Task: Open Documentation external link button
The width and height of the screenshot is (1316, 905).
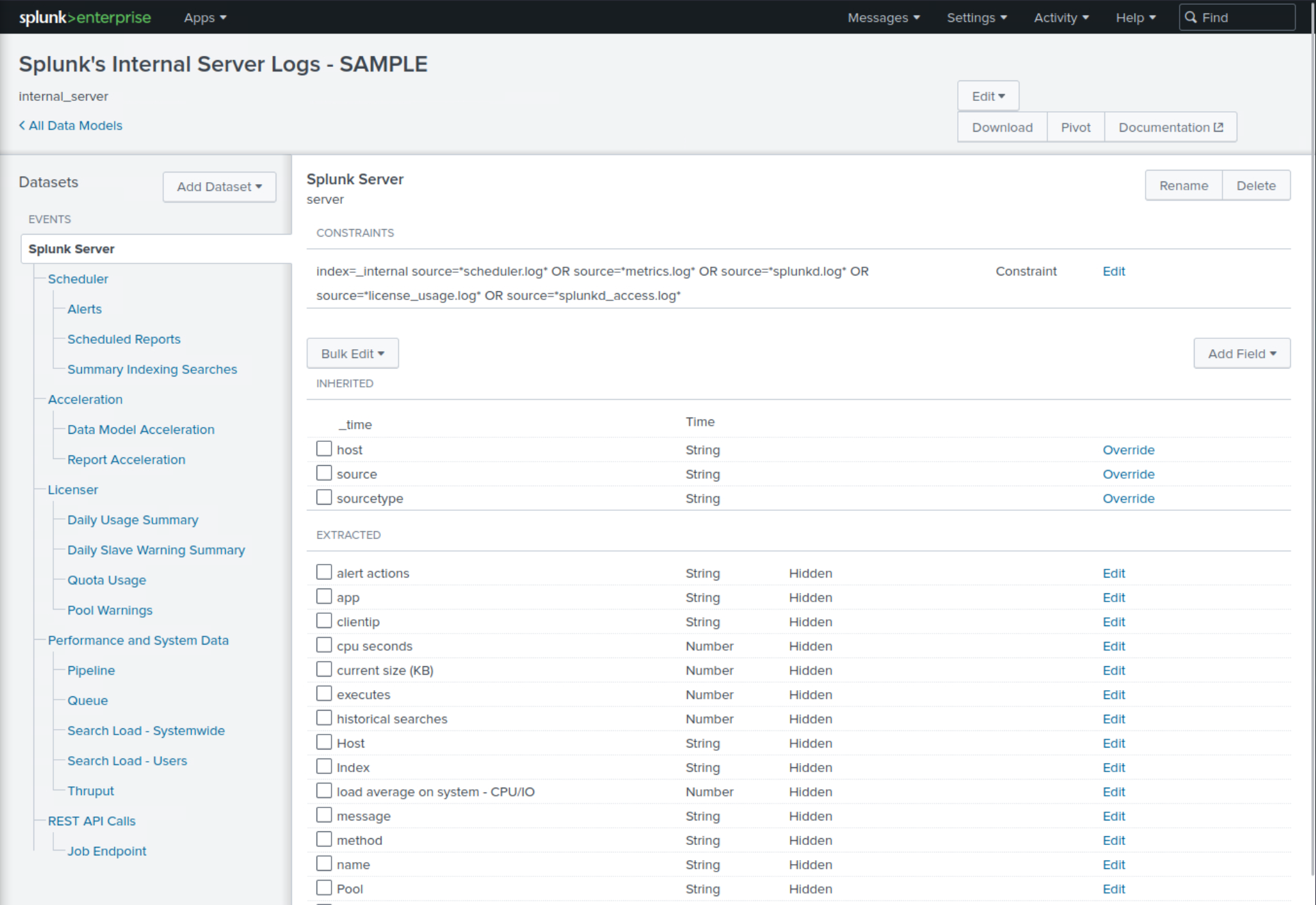Action: (1170, 128)
